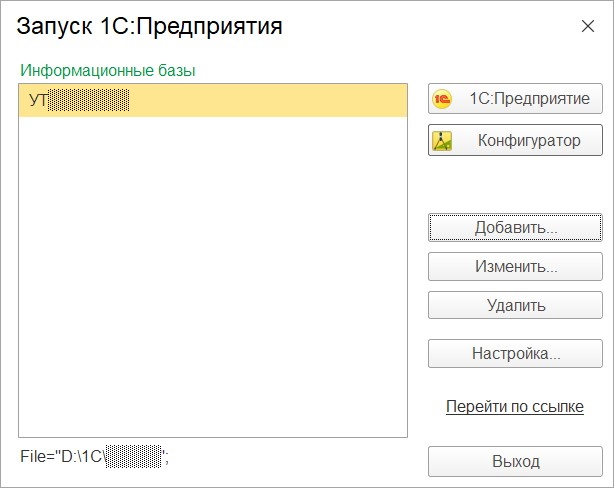Open the Настройка... dialog

pos(515,353)
